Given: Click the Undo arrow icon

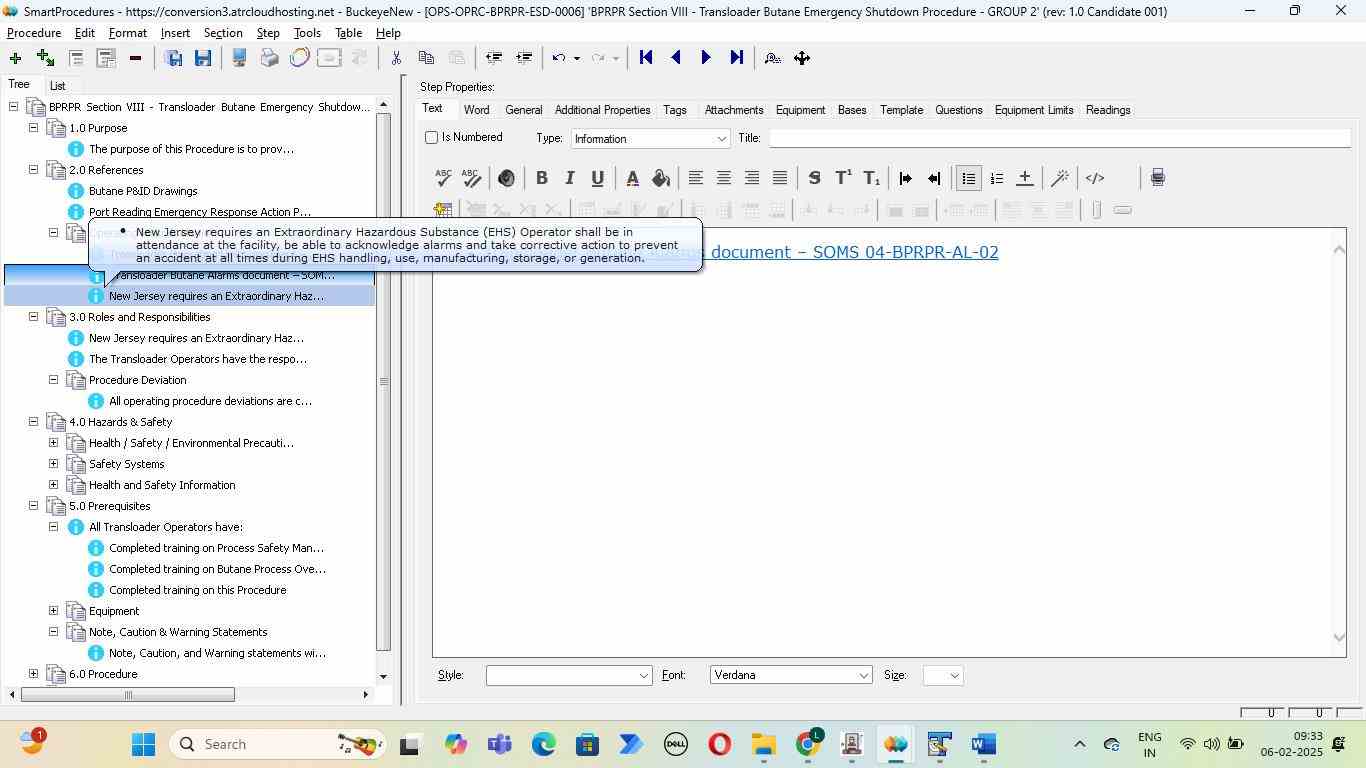Looking at the screenshot, I should pos(559,58).
